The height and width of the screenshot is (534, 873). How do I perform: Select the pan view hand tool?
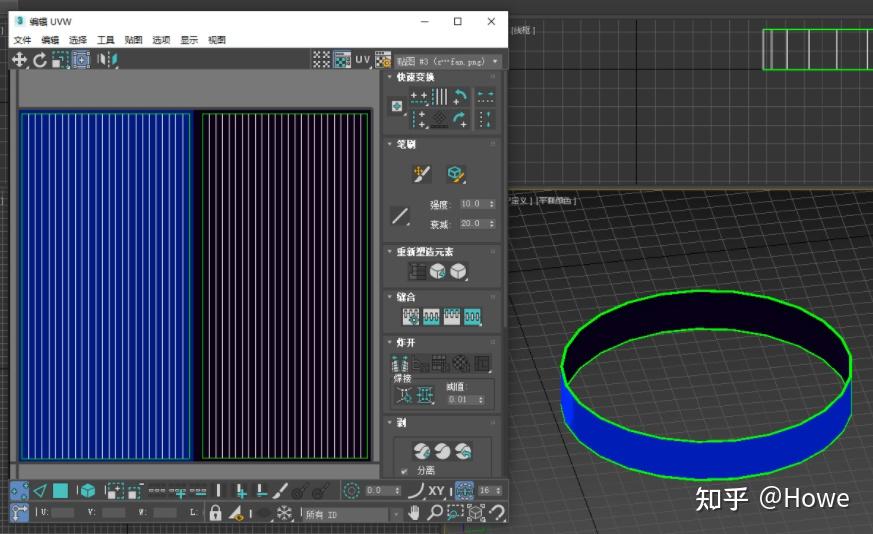413,513
